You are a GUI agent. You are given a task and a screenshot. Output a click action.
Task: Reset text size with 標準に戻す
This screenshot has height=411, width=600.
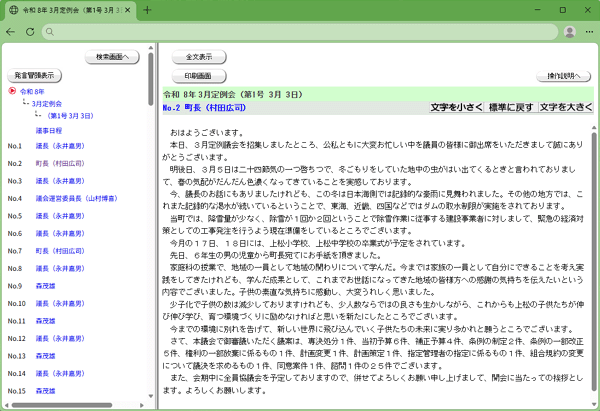click(x=511, y=108)
